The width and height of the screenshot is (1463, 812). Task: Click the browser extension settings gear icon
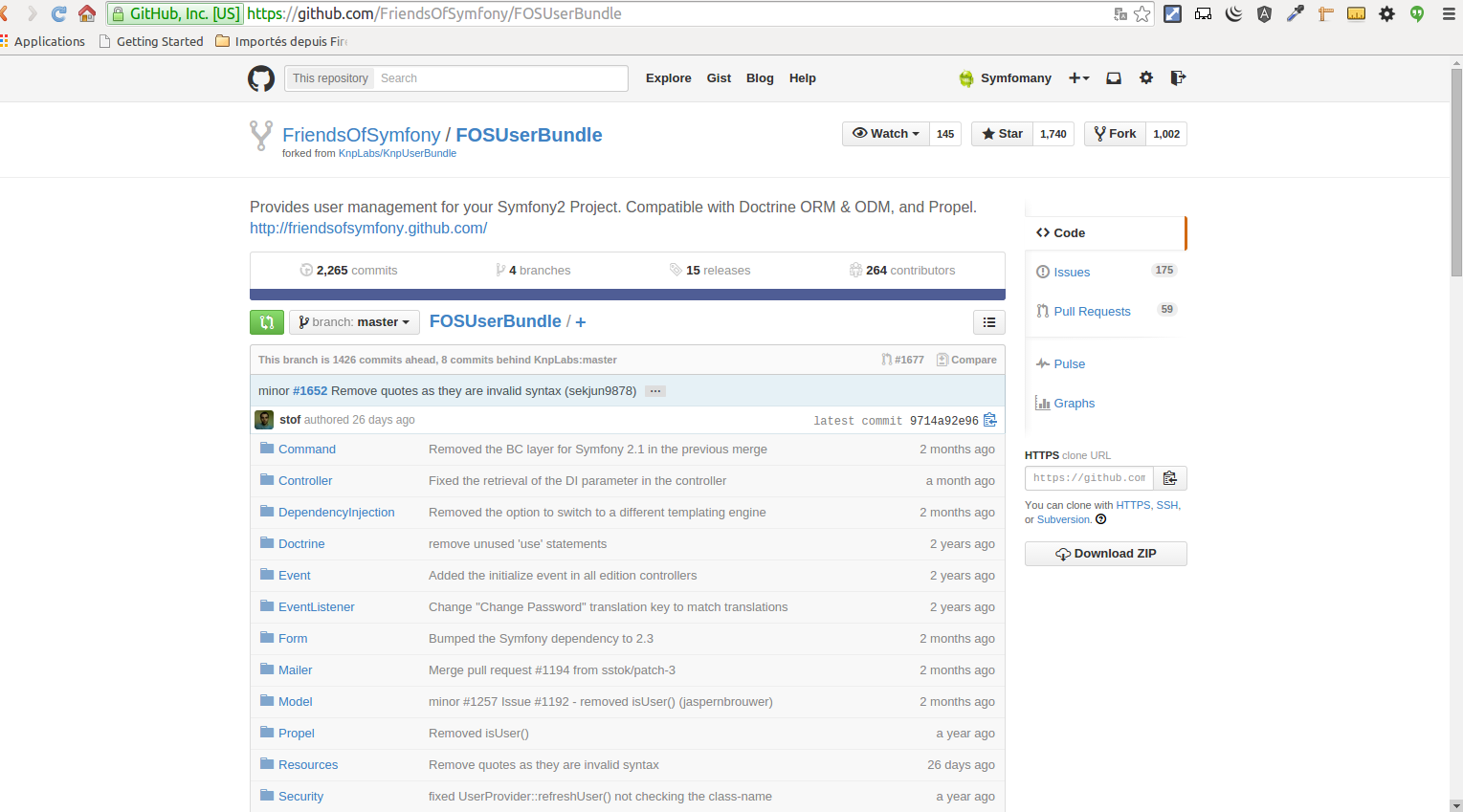click(x=1386, y=13)
